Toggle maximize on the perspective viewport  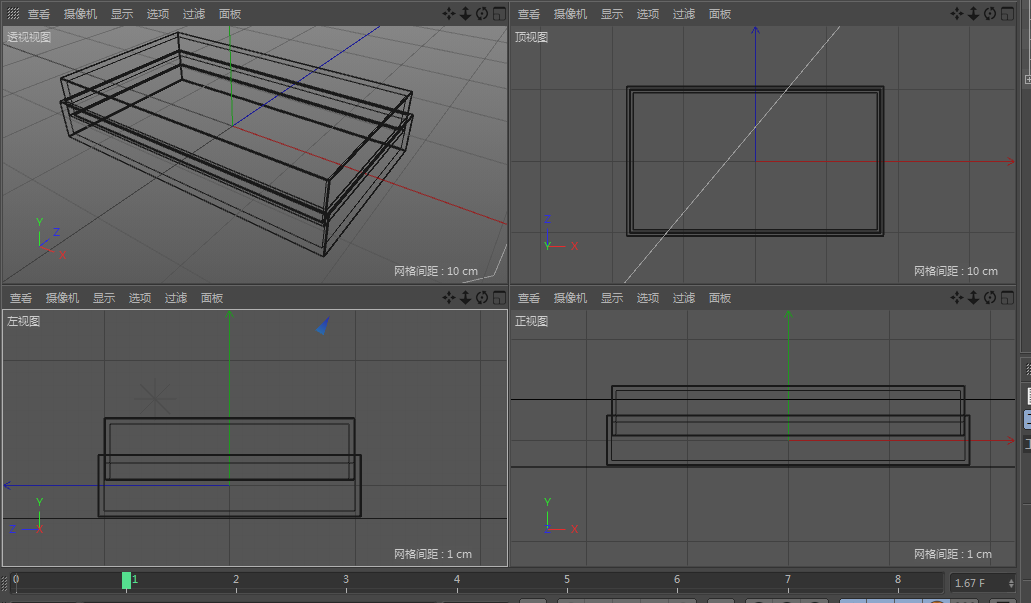click(x=498, y=14)
